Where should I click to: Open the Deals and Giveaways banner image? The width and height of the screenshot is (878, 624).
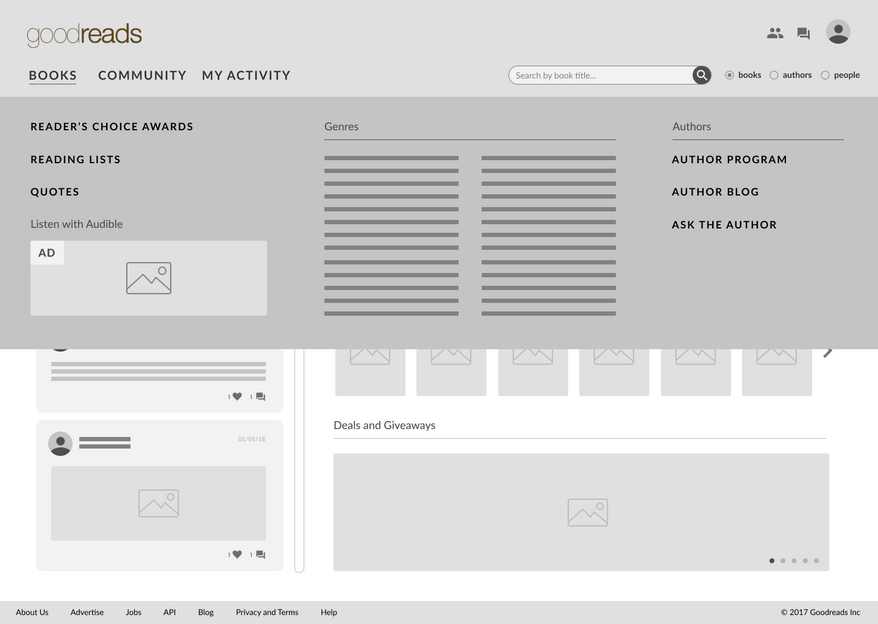(x=581, y=512)
